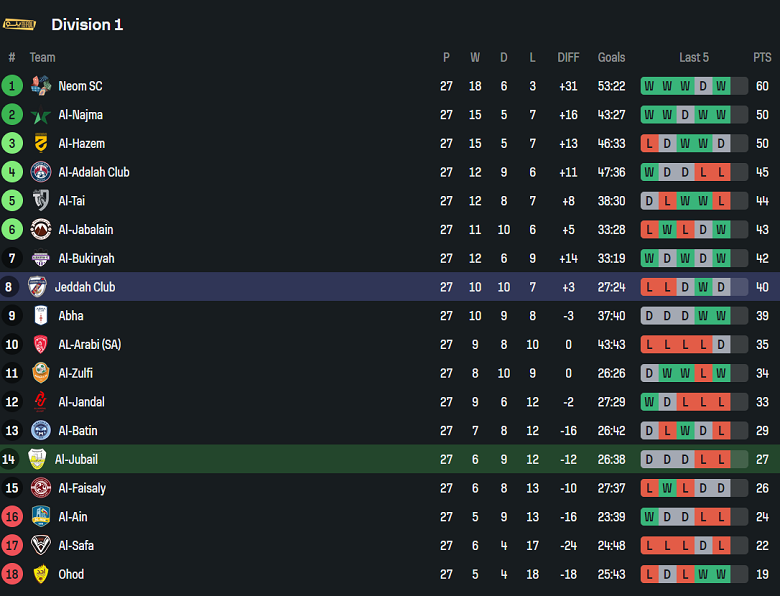Click the red position 16 badge
Viewport: 780px width, 596px height.
coord(12,517)
